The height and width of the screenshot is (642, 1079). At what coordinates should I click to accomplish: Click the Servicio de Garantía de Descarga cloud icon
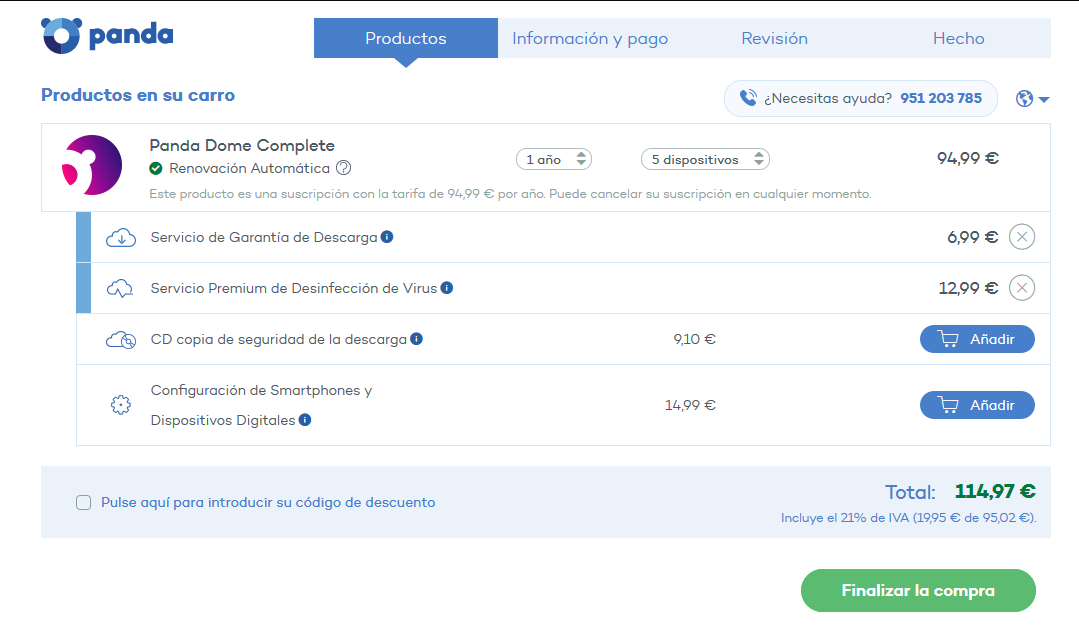(120, 238)
